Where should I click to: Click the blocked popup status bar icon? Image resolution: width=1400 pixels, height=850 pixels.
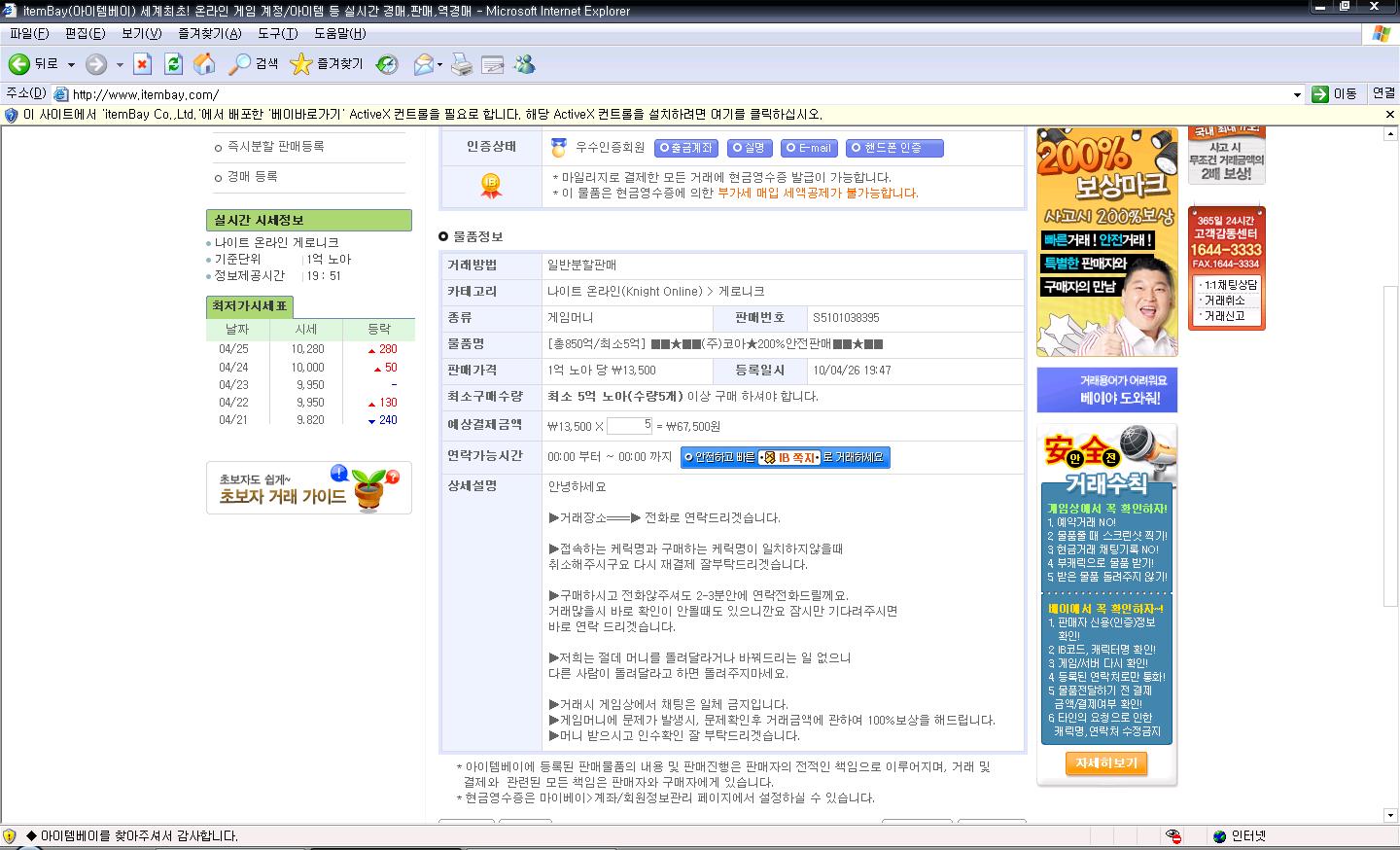1173,835
